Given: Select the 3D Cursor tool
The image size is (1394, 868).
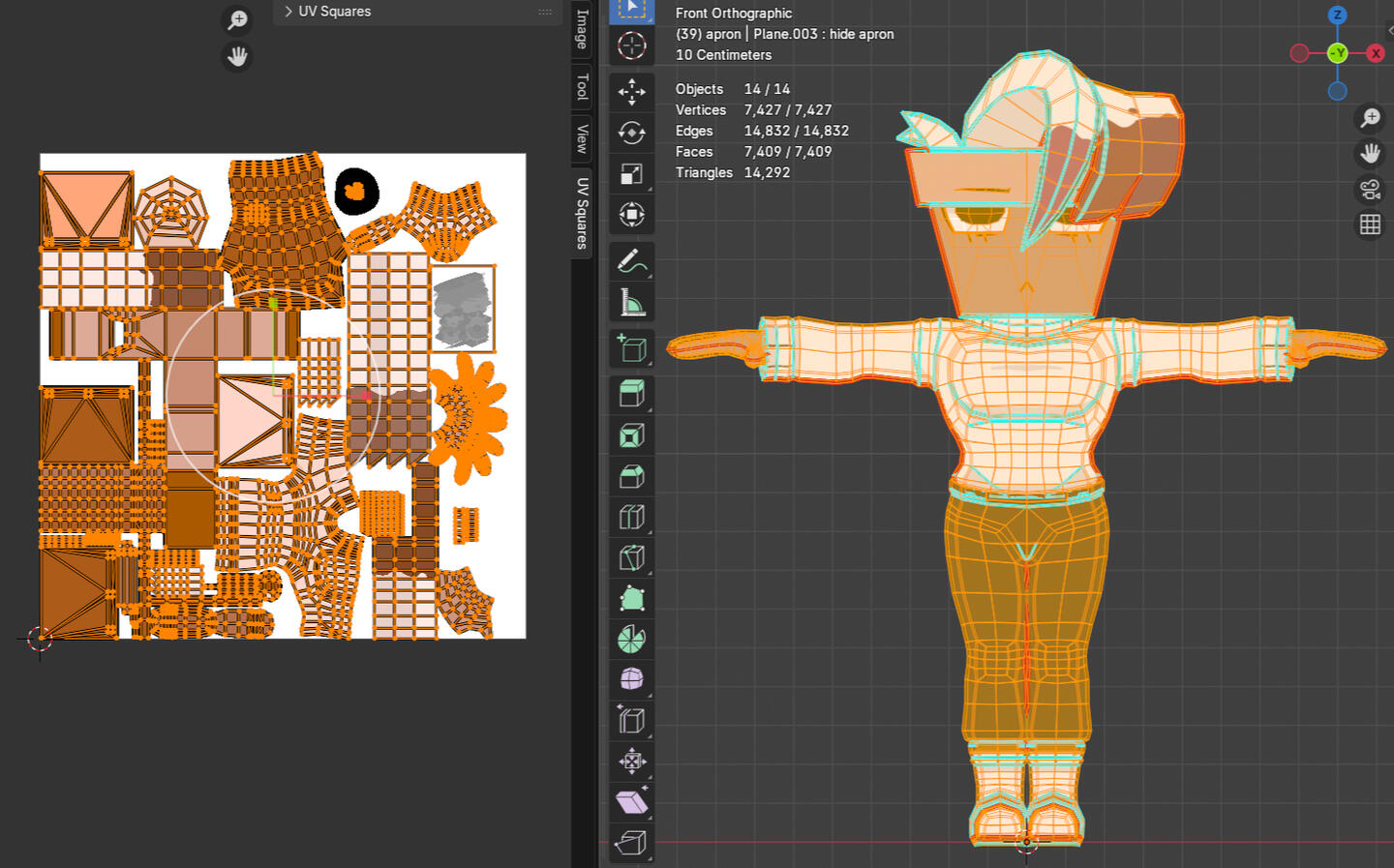Looking at the screenshot, I should (x=631, y=45).
